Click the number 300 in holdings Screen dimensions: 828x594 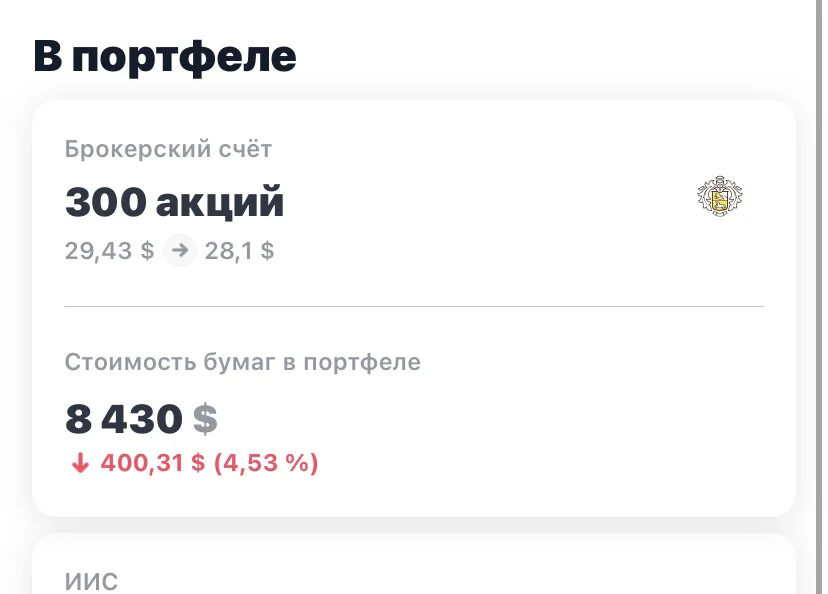tap(105, 202)
